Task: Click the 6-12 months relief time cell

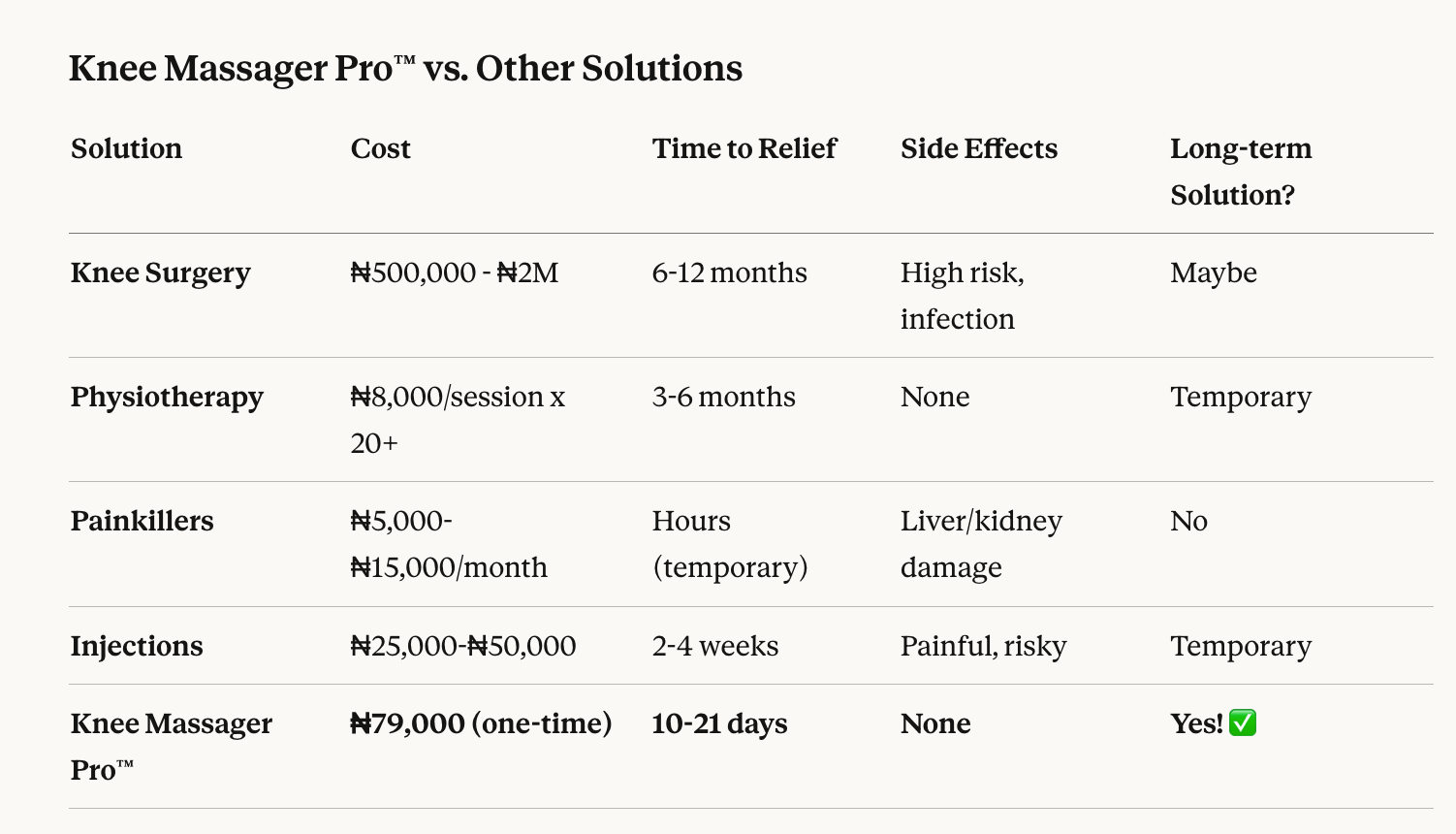Action: (729, 273)
